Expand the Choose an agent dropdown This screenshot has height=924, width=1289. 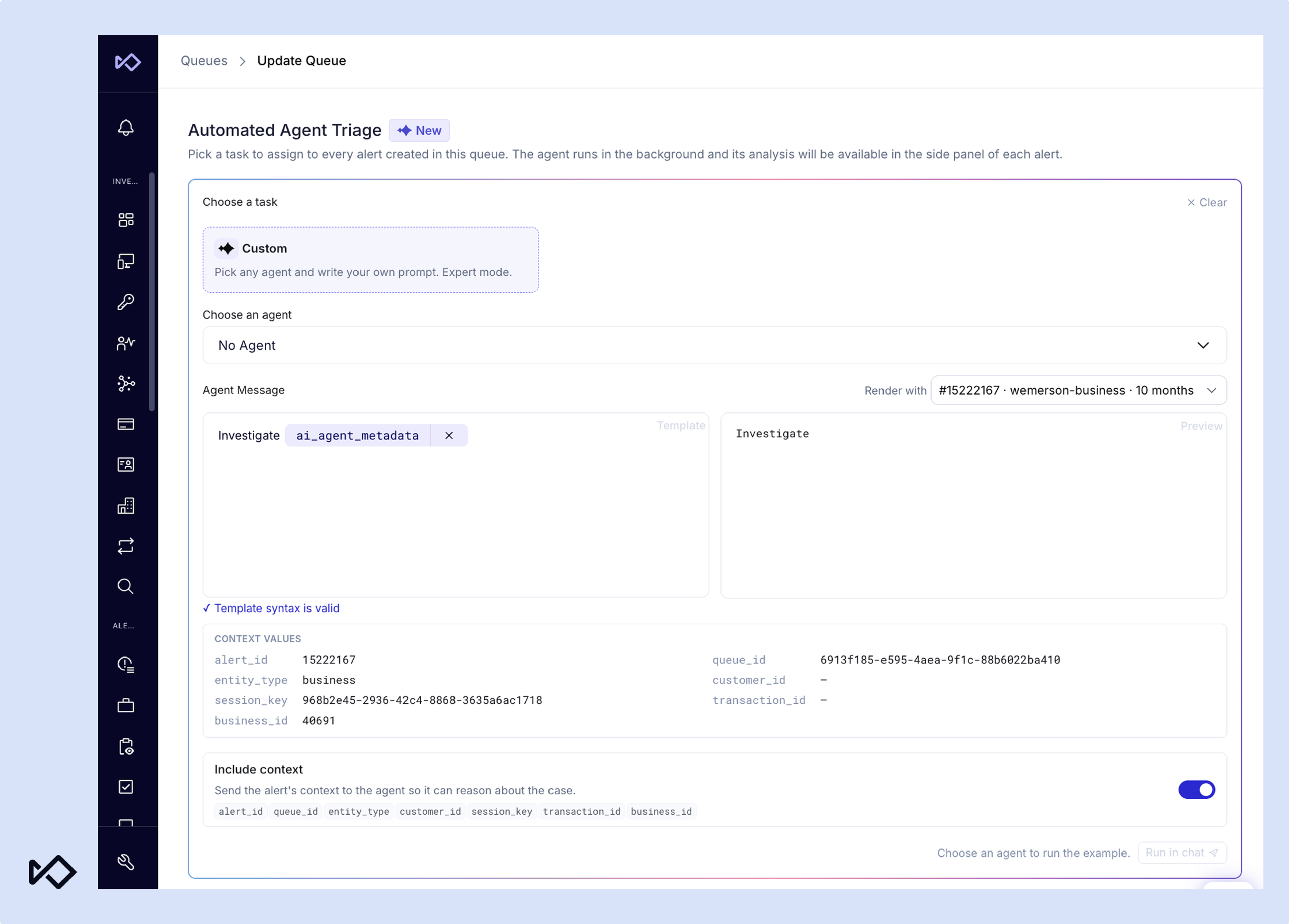714,345
